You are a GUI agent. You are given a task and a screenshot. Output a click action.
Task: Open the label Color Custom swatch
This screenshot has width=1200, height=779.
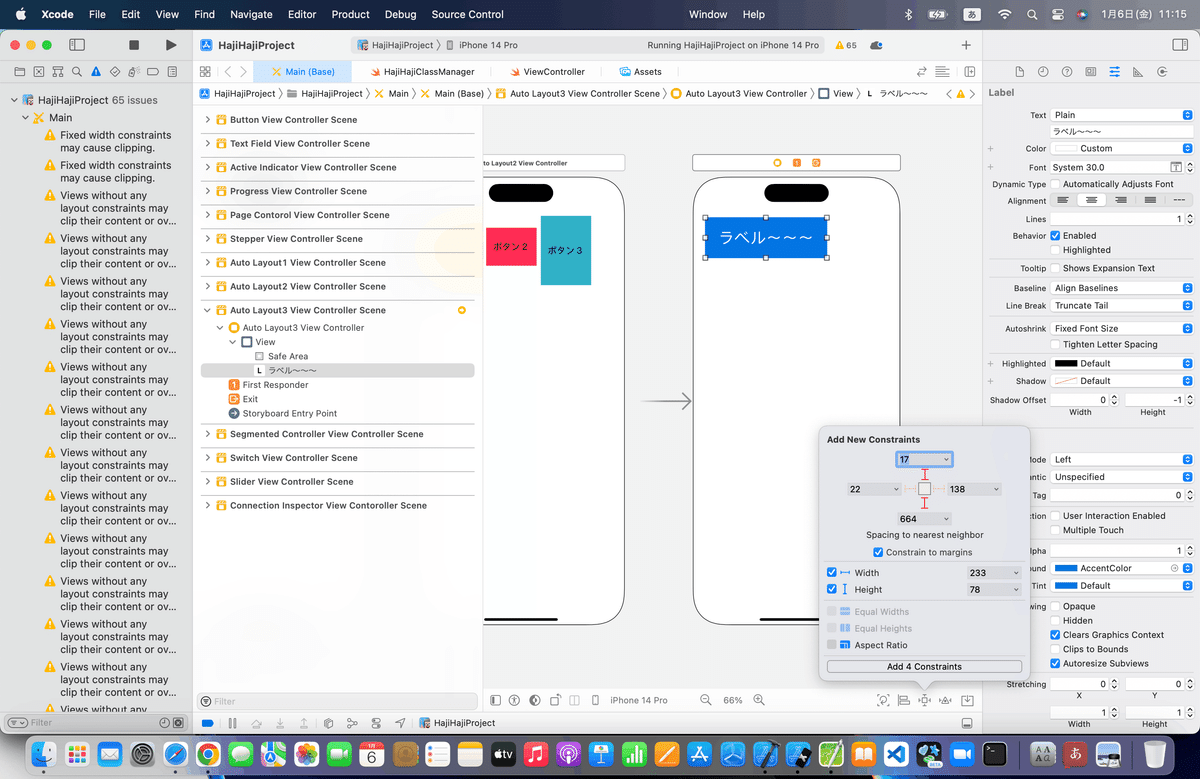(x=1066, y=148)
